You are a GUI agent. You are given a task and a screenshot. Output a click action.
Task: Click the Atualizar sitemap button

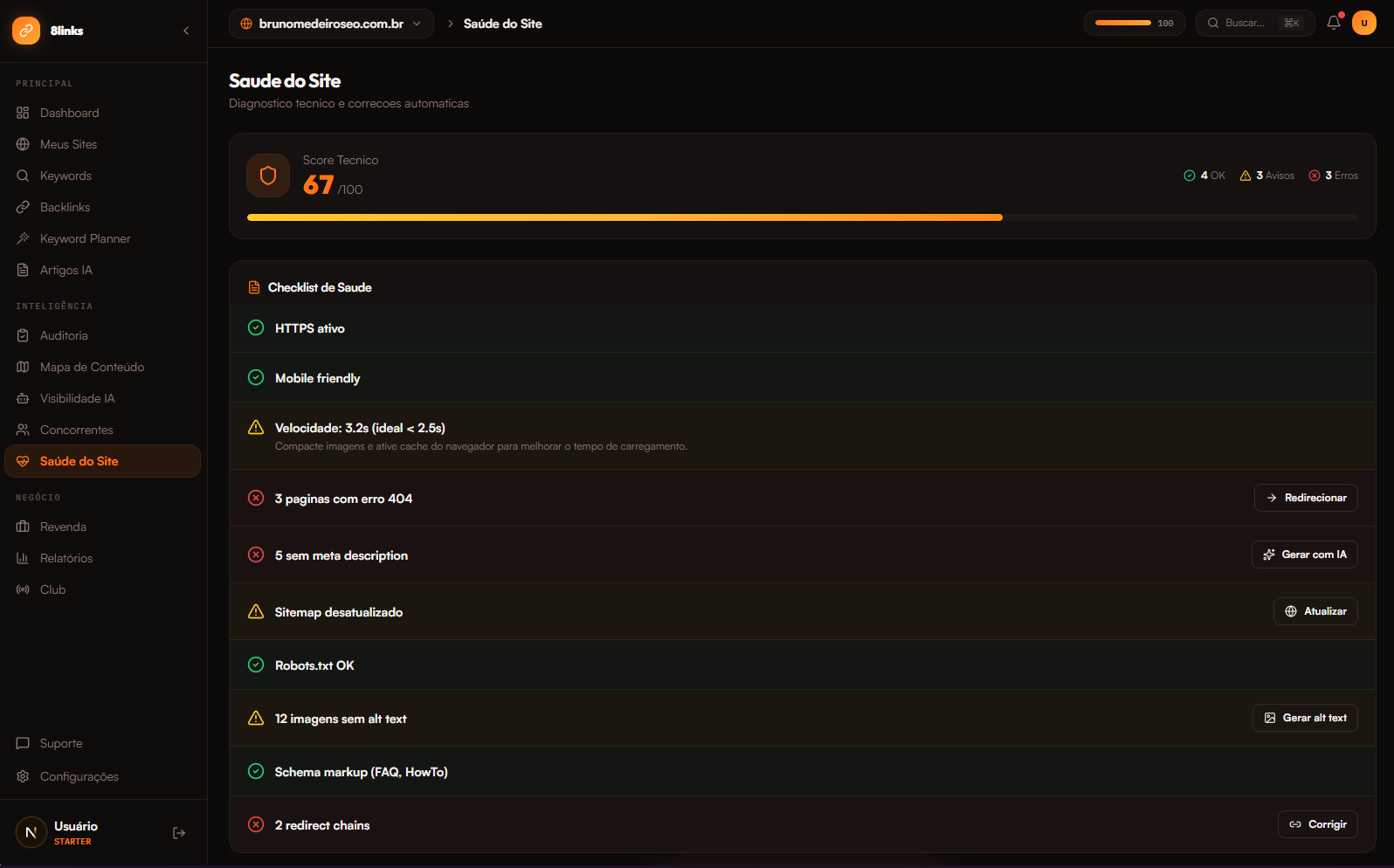[1315, 611]
